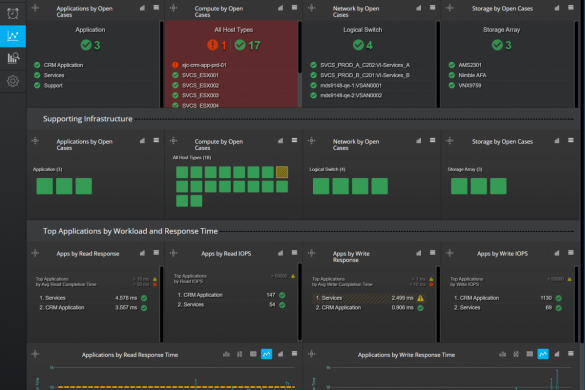Image resolution: width=585 pixels, height=390 pixels.
Task: Open the menu on Apps by Read IOPS widget
Action: tap(294, 253)
